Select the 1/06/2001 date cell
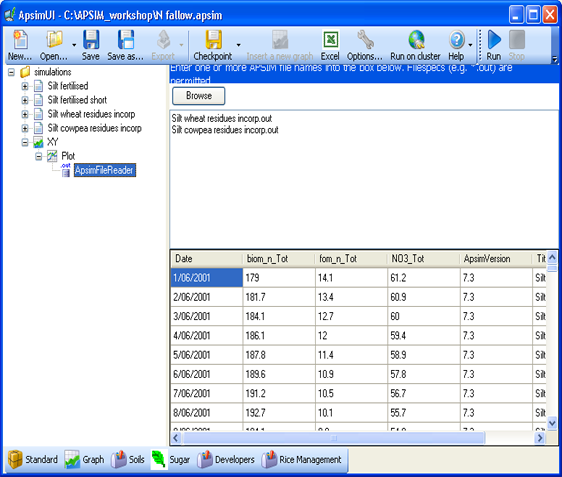Image resolution: width=562 pixels, height=477 pixels. pos(207,278)
